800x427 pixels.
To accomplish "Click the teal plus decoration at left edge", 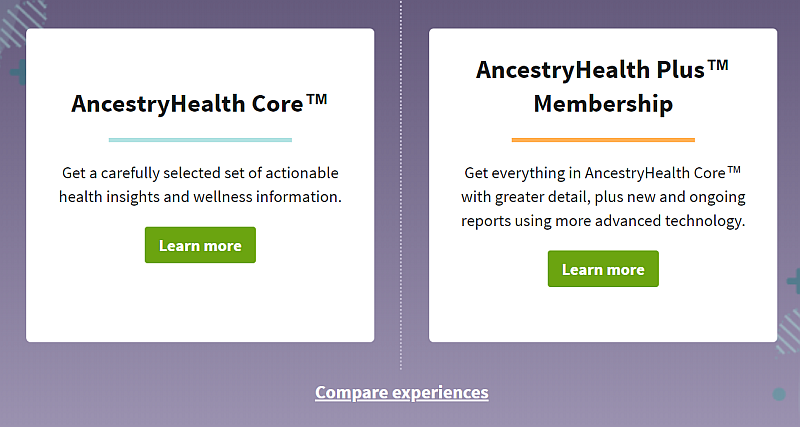I will click(x=18, y=72).
